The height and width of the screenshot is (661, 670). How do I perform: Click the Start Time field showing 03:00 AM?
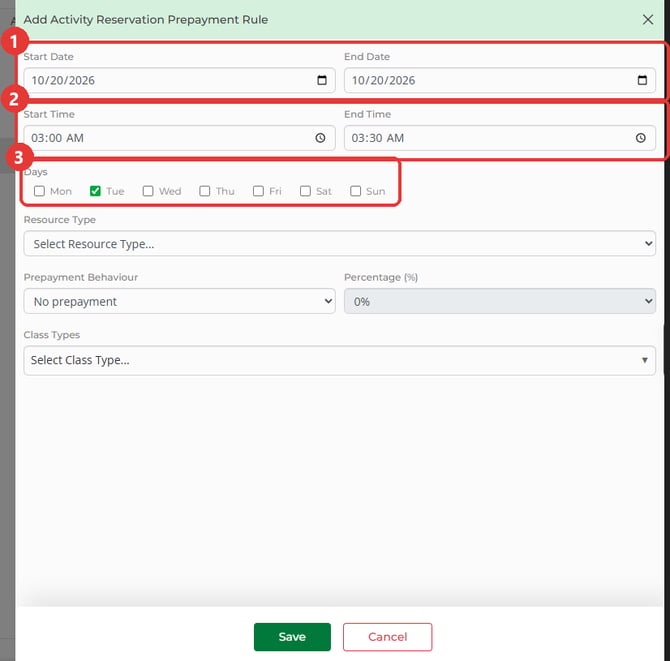(179, 138)
